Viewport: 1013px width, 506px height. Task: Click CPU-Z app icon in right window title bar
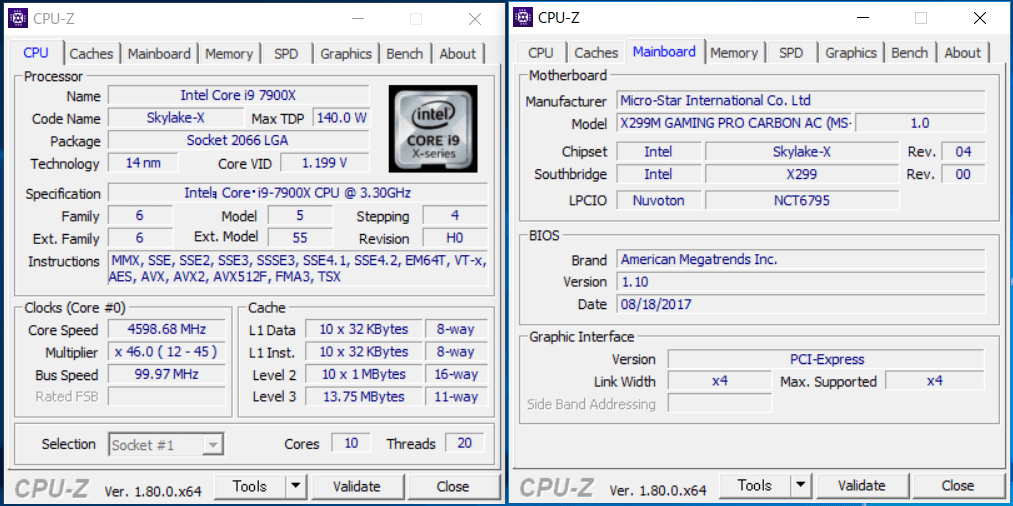(x=523, y=17)
